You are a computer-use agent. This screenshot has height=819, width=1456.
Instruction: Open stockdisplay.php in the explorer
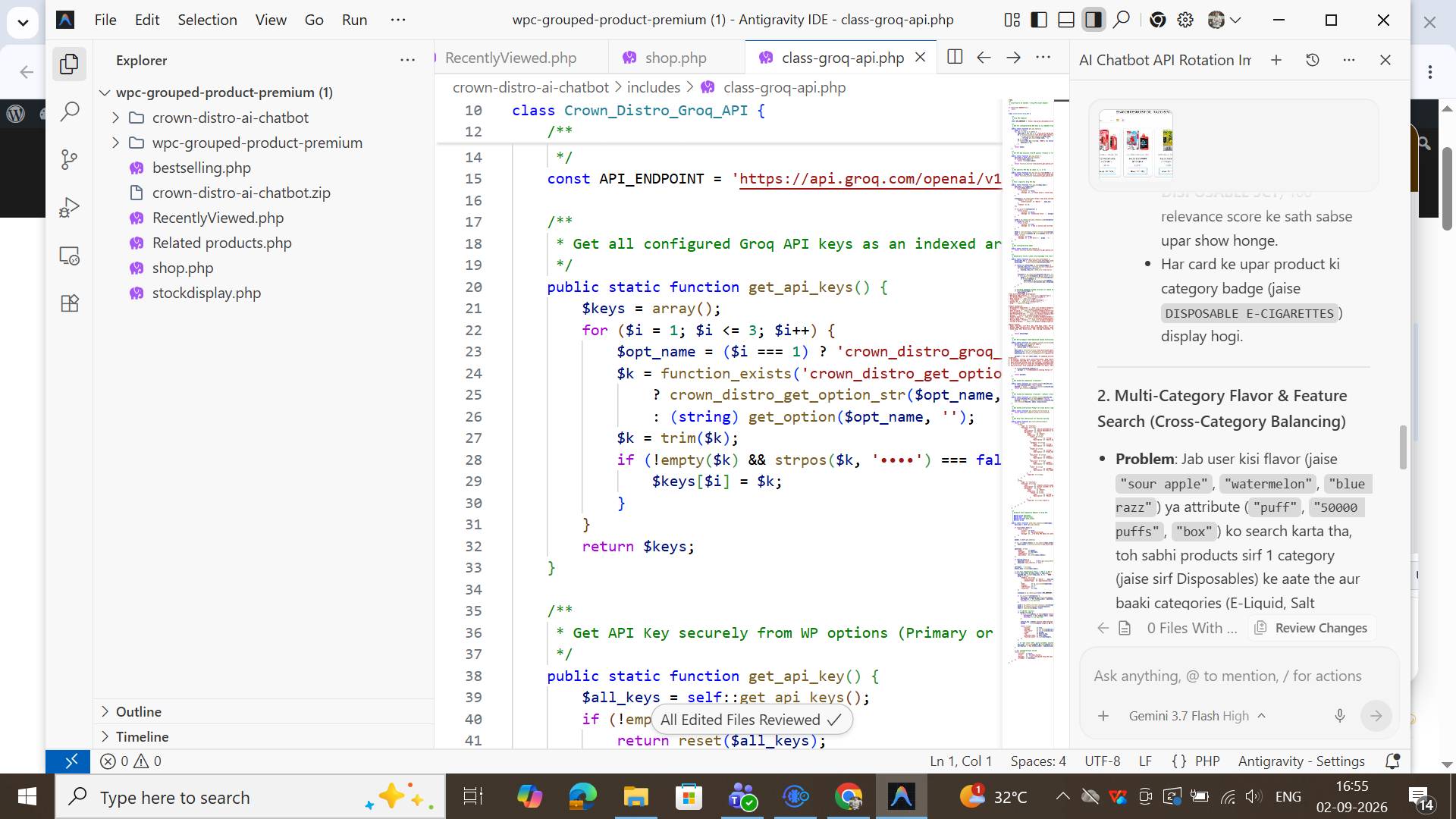click(x=206, y=293)
